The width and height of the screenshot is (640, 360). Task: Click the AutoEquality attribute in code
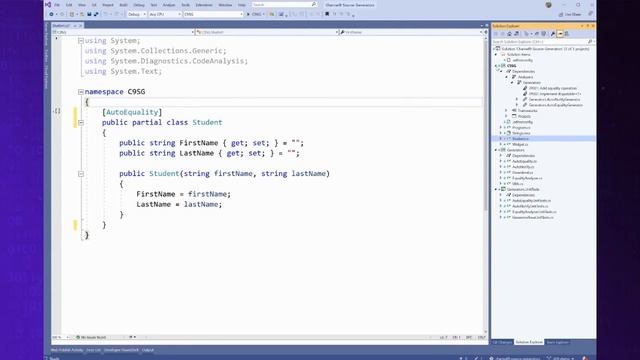(132, 112)
